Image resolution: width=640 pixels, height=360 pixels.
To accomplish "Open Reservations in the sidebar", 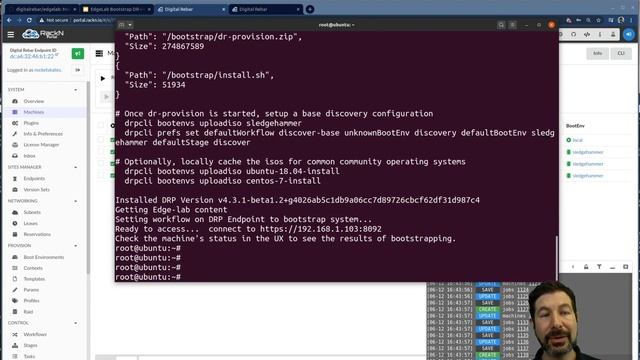I will click(x=37, y=235).
